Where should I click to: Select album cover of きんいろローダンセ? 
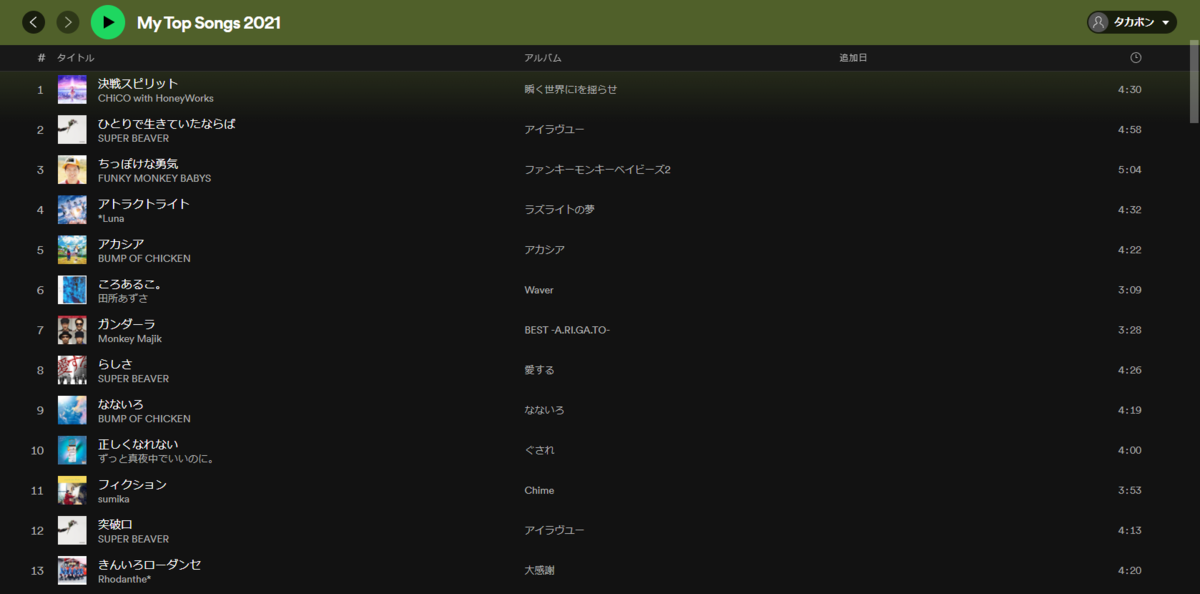(72, 570)
